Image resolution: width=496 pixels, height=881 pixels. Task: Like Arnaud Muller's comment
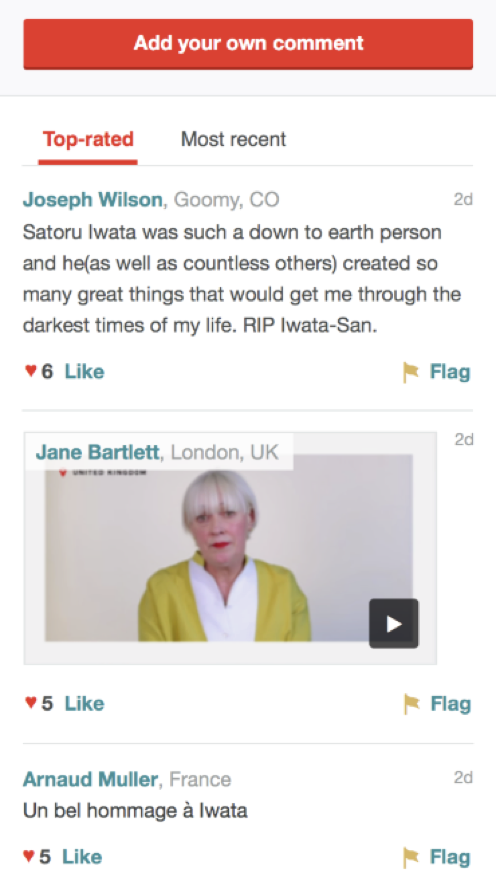pyautogui.click(x=82, y=857)
